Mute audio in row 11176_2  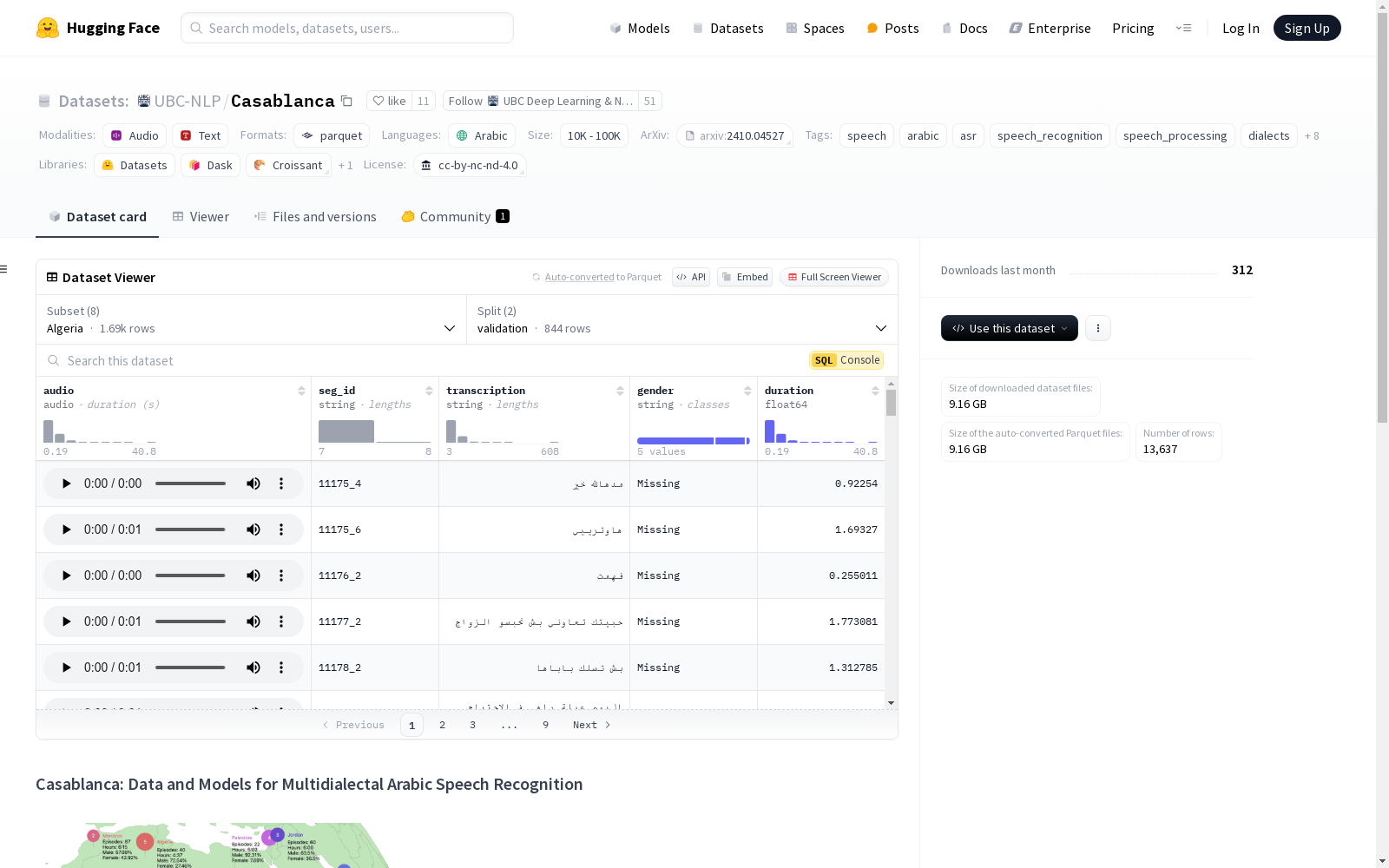pyautogui.click(x=253, y=575)
